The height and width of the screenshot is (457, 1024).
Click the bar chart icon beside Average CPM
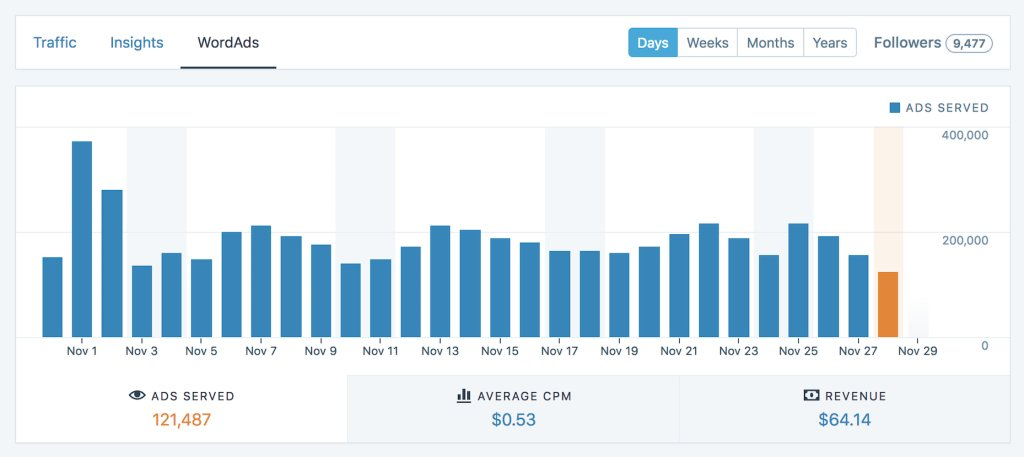coord(464,395)
